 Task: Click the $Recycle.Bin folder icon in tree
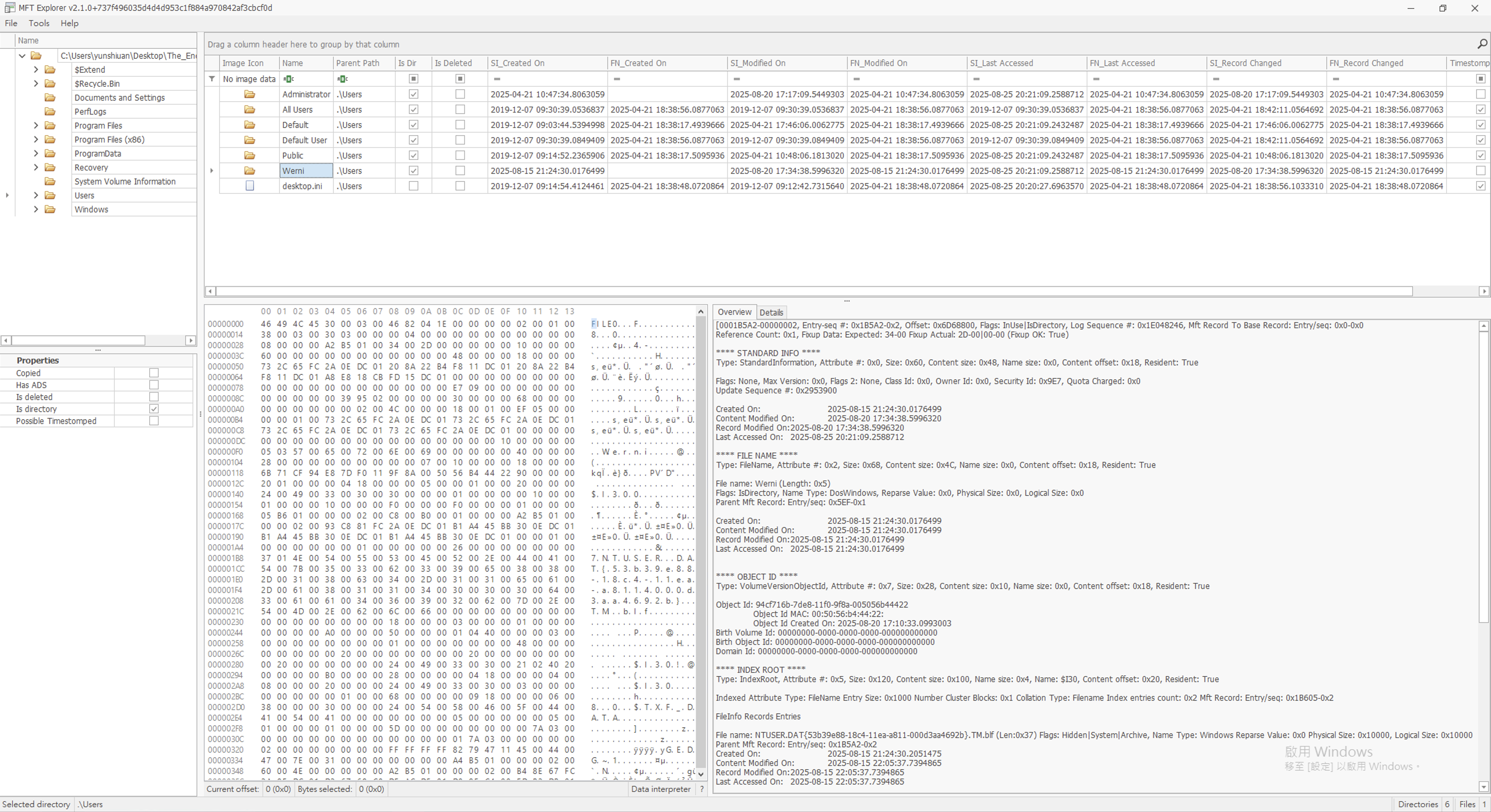[x=50, y=83]
